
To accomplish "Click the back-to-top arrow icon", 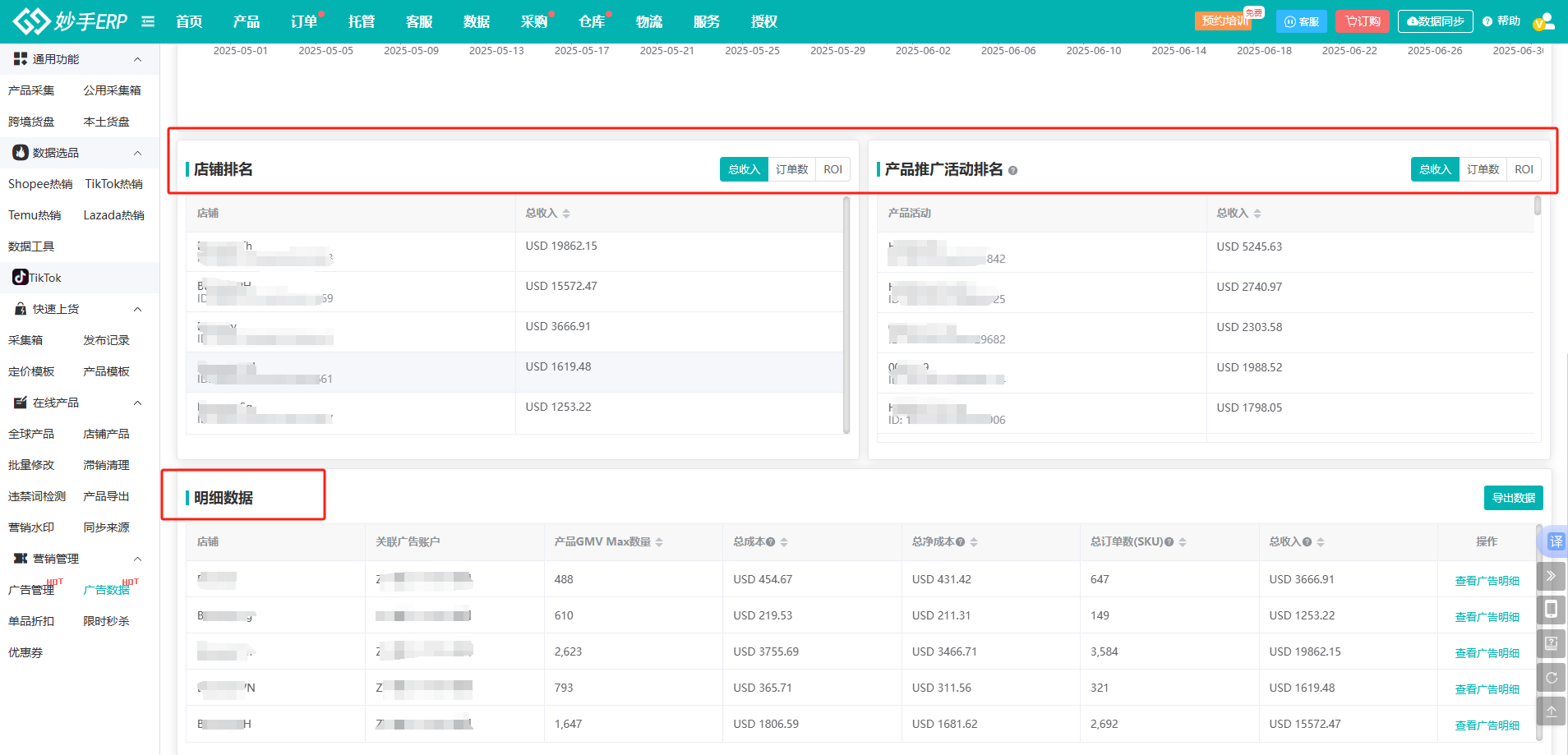I will pyautogui.click(x=1551, y=711).
